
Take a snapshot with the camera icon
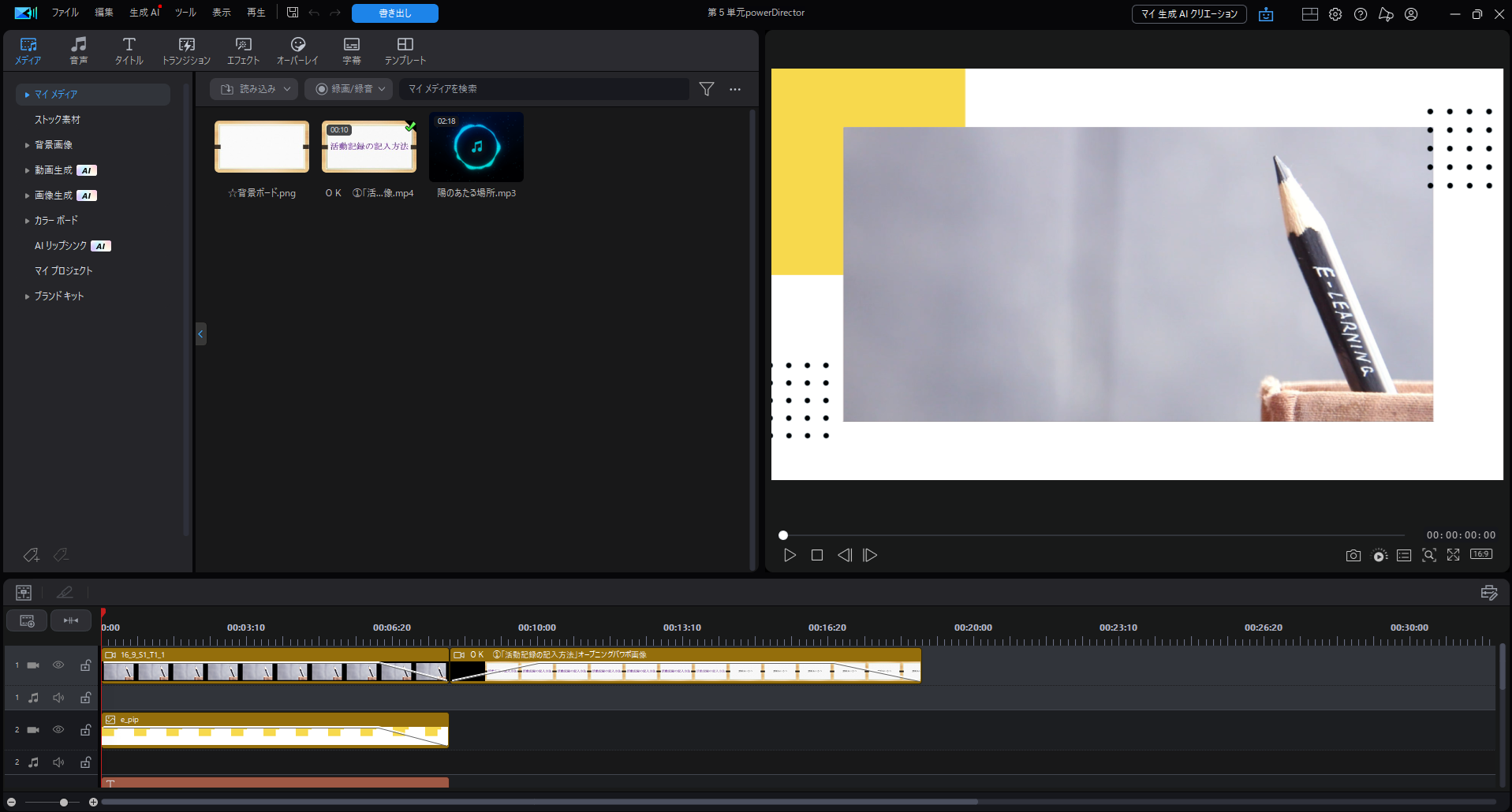[1353, 556]
